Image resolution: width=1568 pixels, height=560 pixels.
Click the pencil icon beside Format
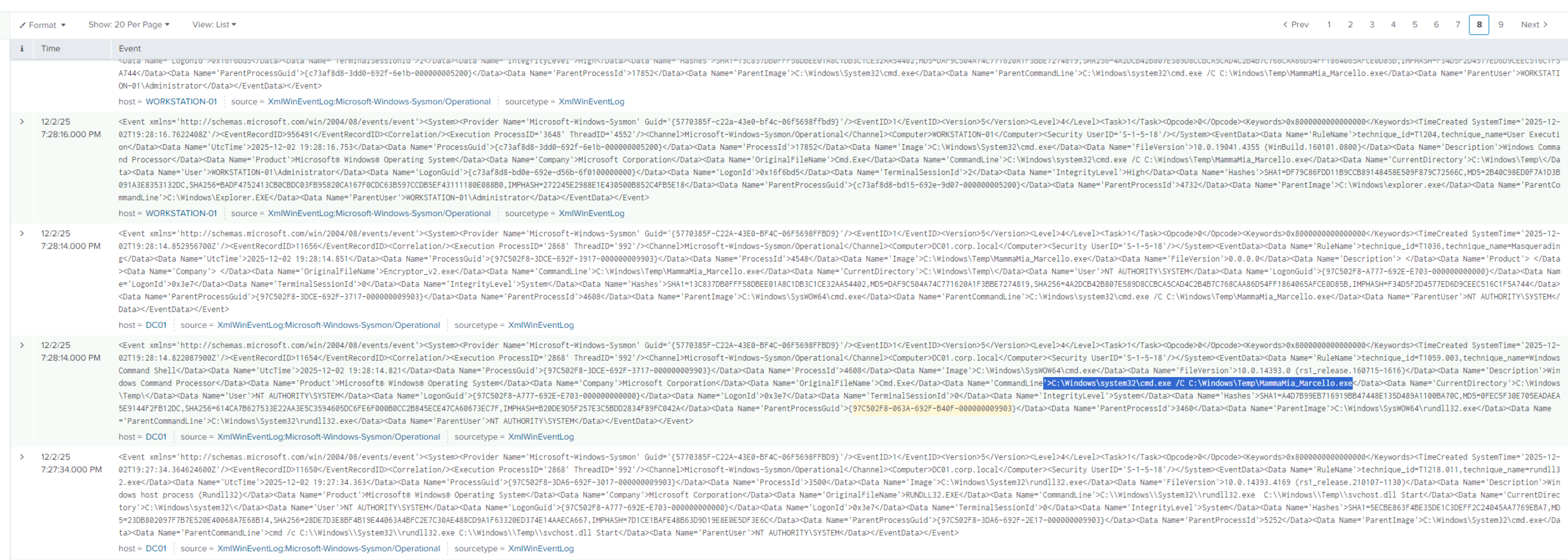(x=22, y=26)
